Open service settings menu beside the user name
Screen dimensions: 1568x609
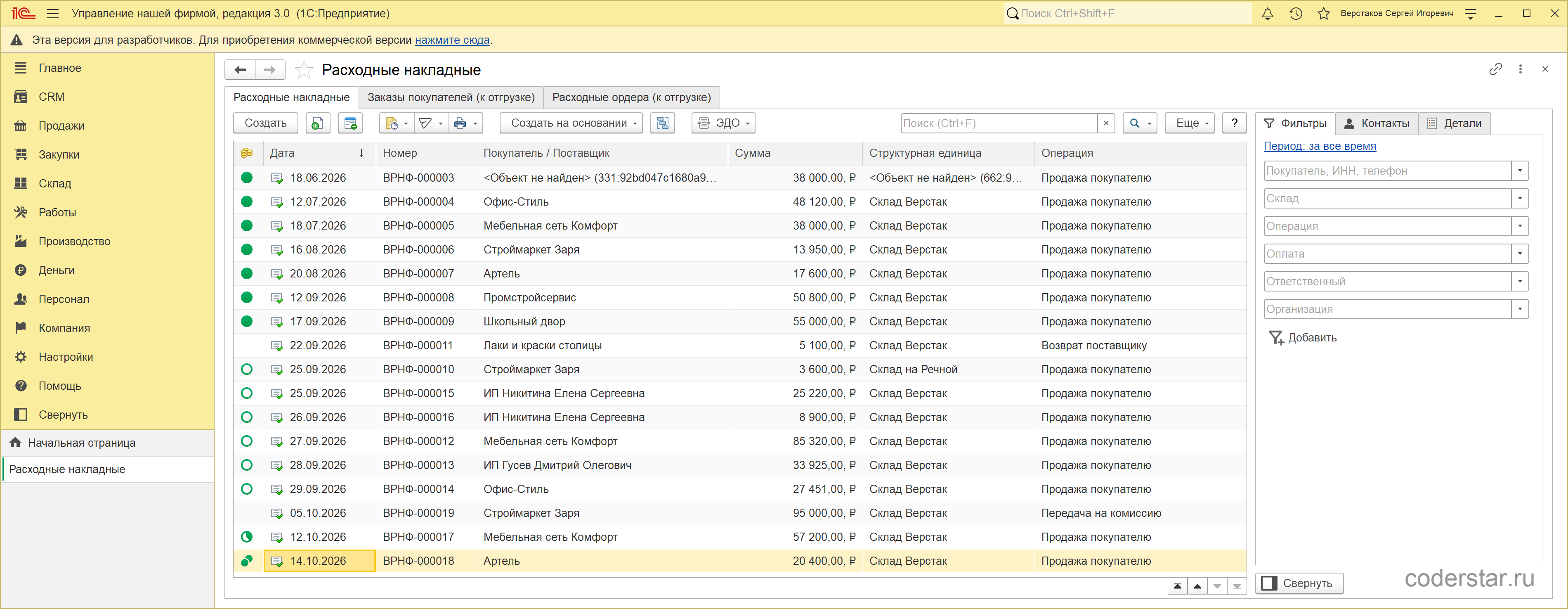click(1471, 13)
